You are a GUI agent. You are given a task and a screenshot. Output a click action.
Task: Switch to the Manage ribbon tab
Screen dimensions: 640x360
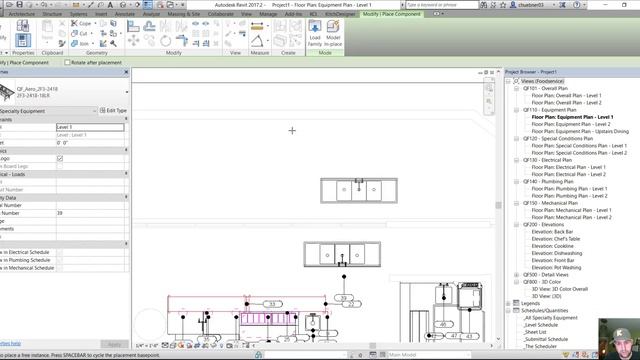(268, 14)
